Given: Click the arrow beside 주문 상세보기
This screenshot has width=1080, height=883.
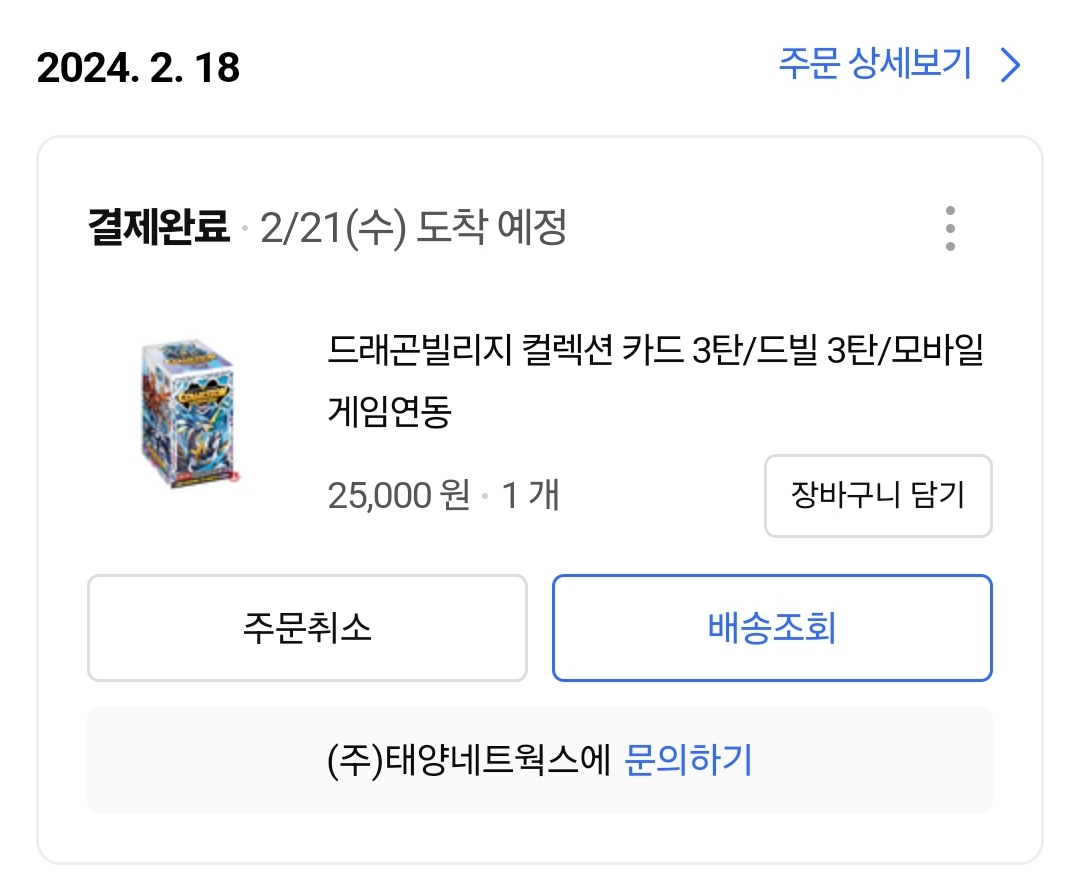Looking at the screenshot, I should pyautogui.click(x=1011, y=66).
